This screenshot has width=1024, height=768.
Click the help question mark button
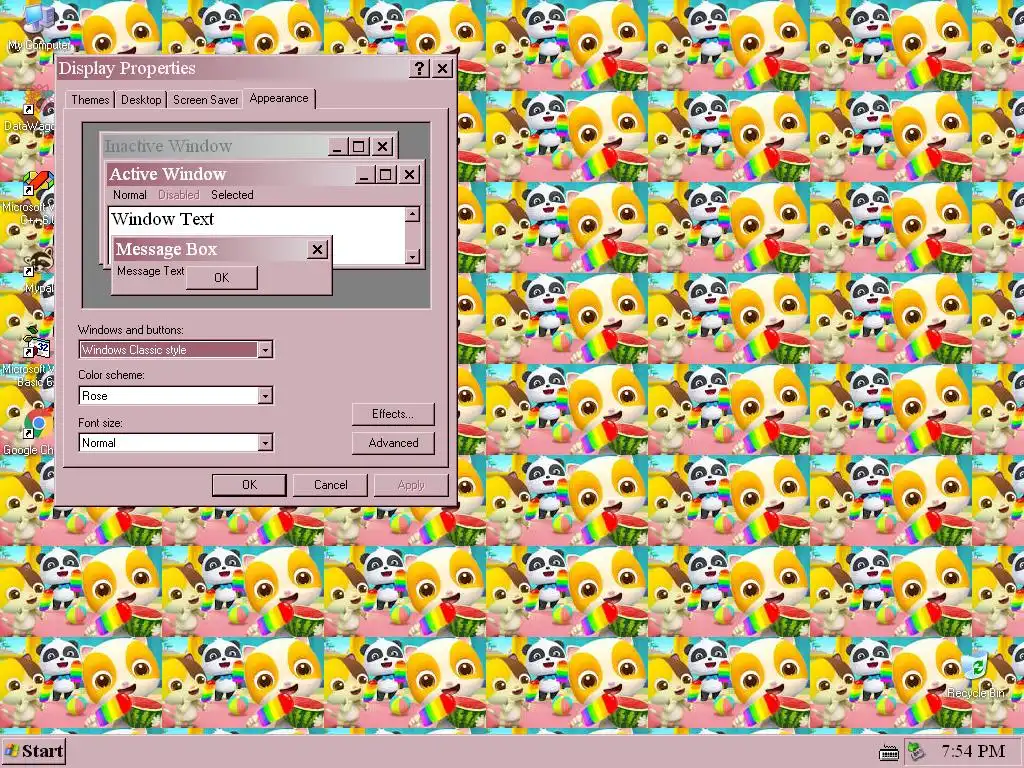[420, 68]
